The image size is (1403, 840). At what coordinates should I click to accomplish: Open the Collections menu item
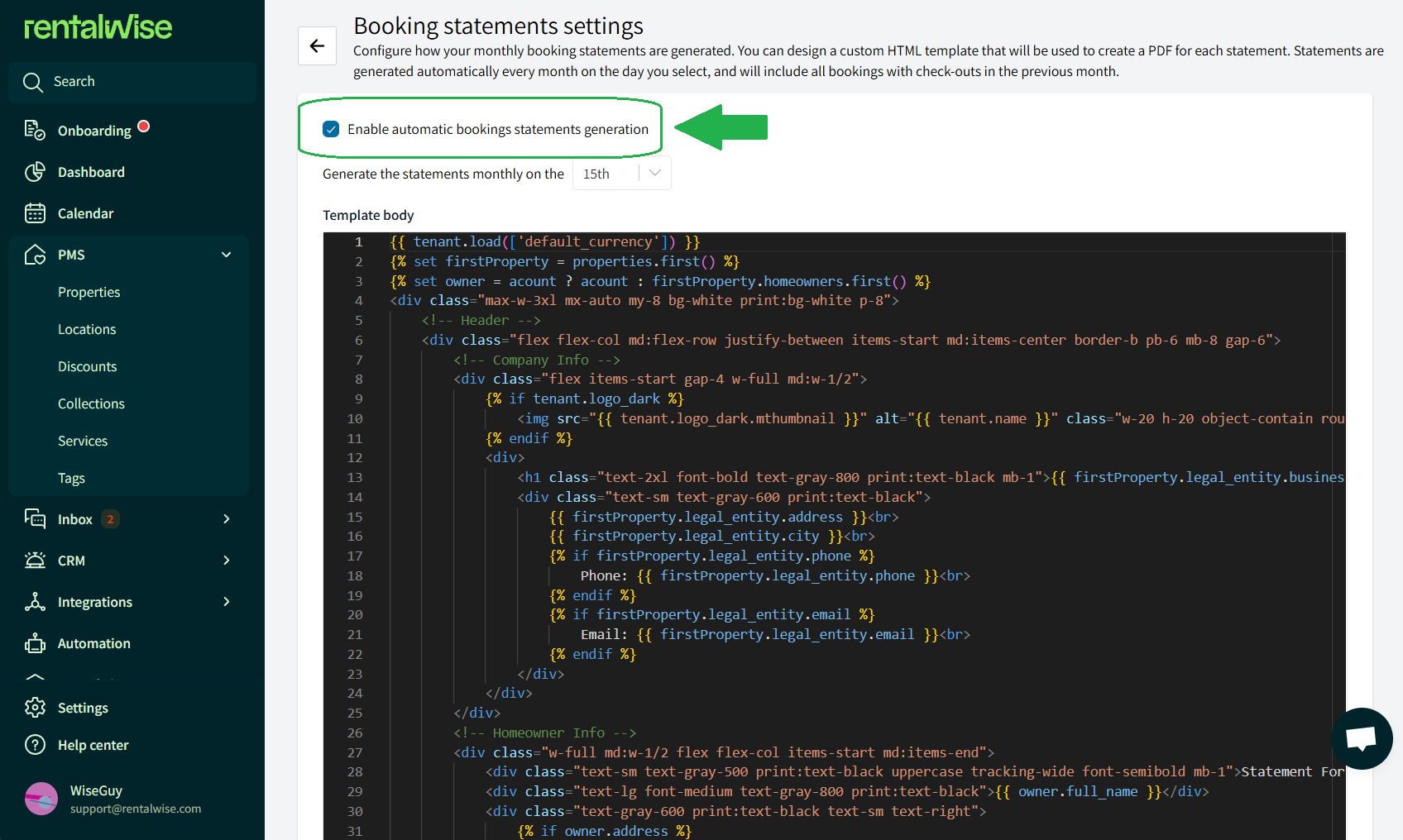[91, 403]
